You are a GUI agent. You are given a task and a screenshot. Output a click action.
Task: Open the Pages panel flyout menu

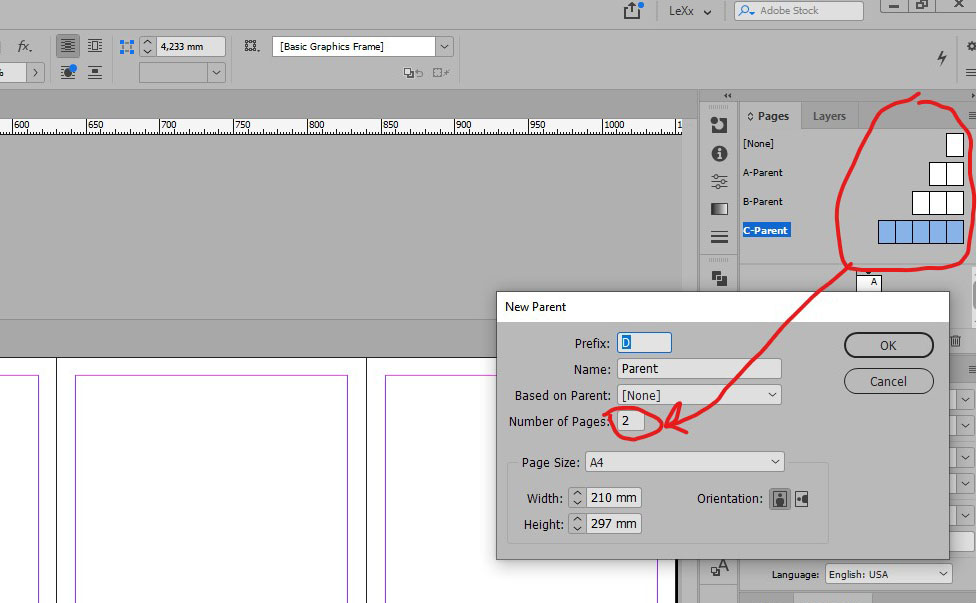(971, 116)
